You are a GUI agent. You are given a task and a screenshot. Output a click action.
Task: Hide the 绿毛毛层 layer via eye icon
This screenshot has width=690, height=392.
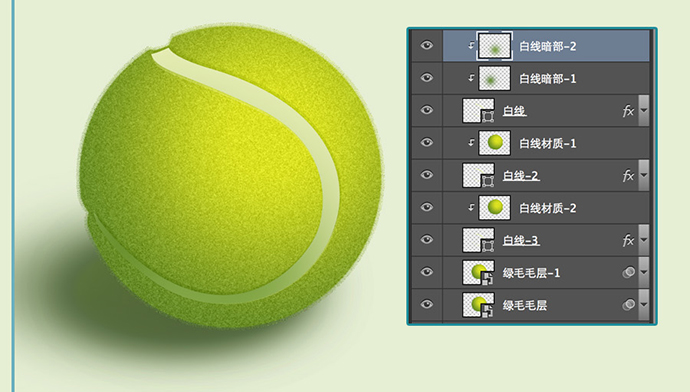tap(426, 304)
